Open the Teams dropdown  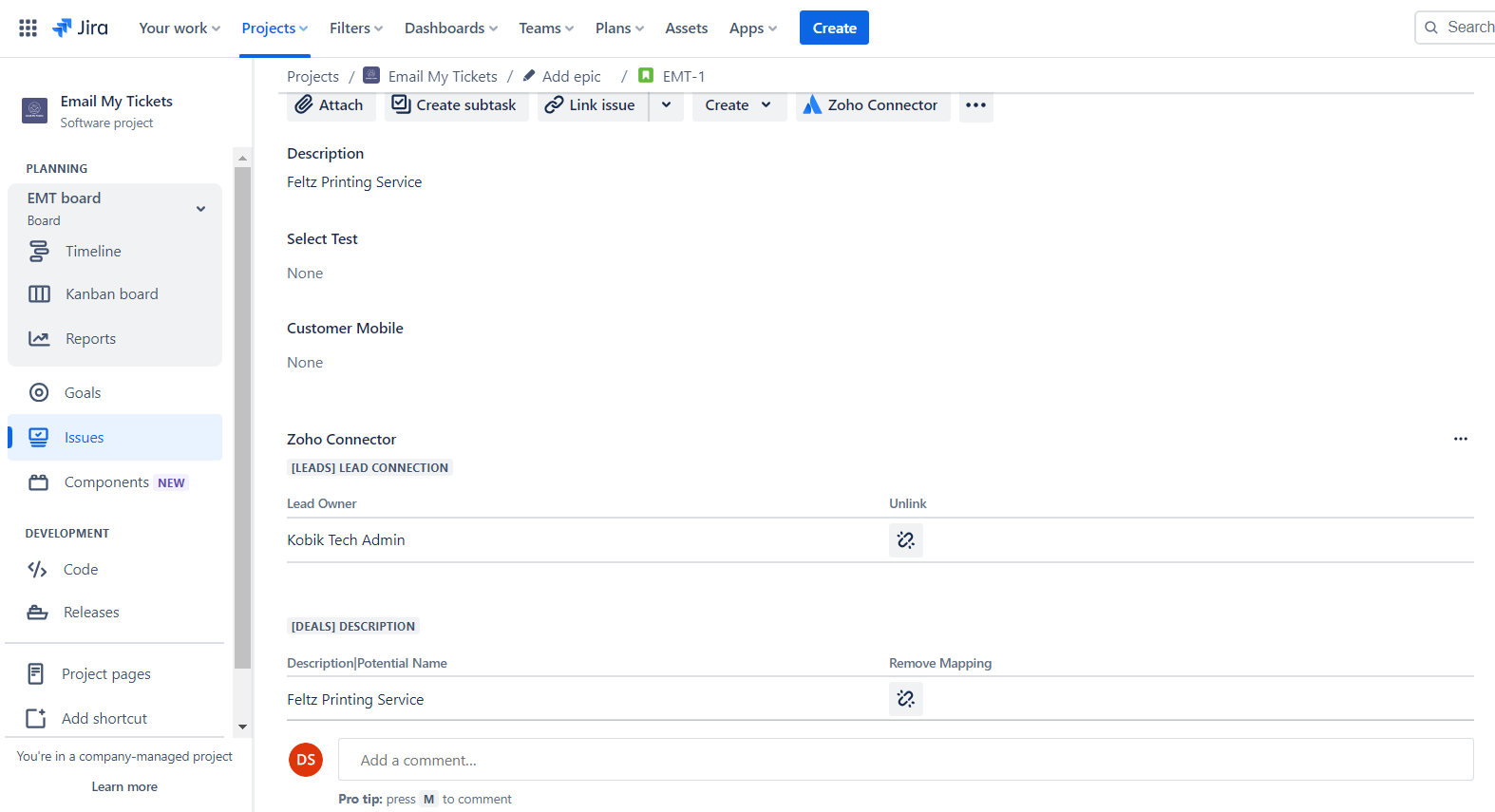click(x=546, y=28)
